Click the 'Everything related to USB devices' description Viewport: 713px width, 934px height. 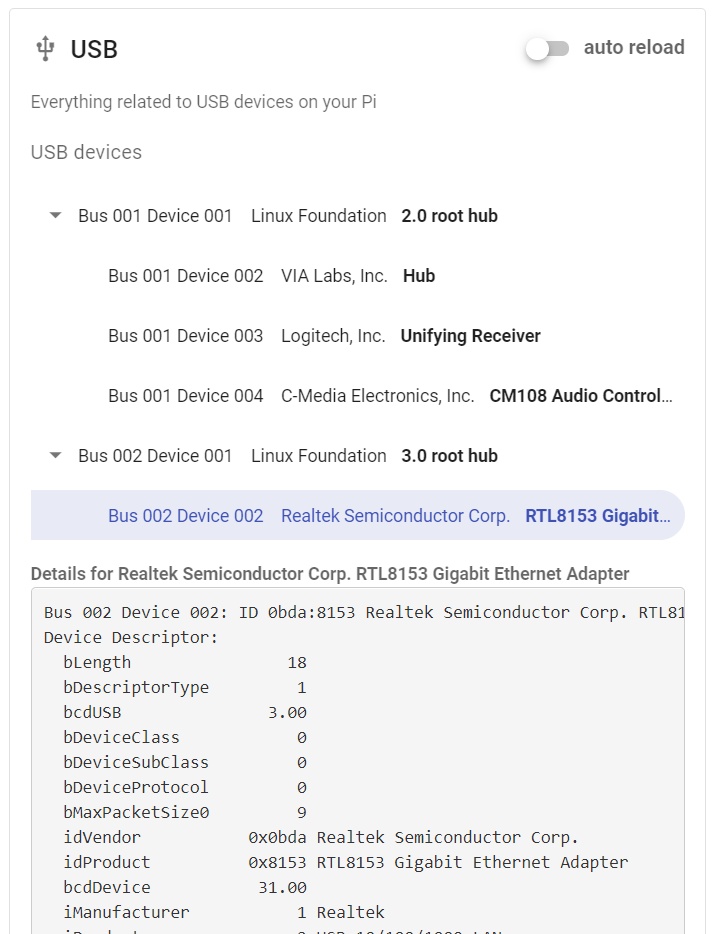click(x=204, y=102)
